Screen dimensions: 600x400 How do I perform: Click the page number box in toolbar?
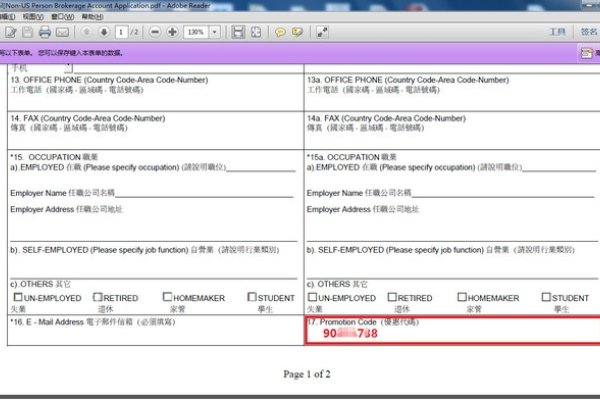pyautogui.click(x=122, y=33)
